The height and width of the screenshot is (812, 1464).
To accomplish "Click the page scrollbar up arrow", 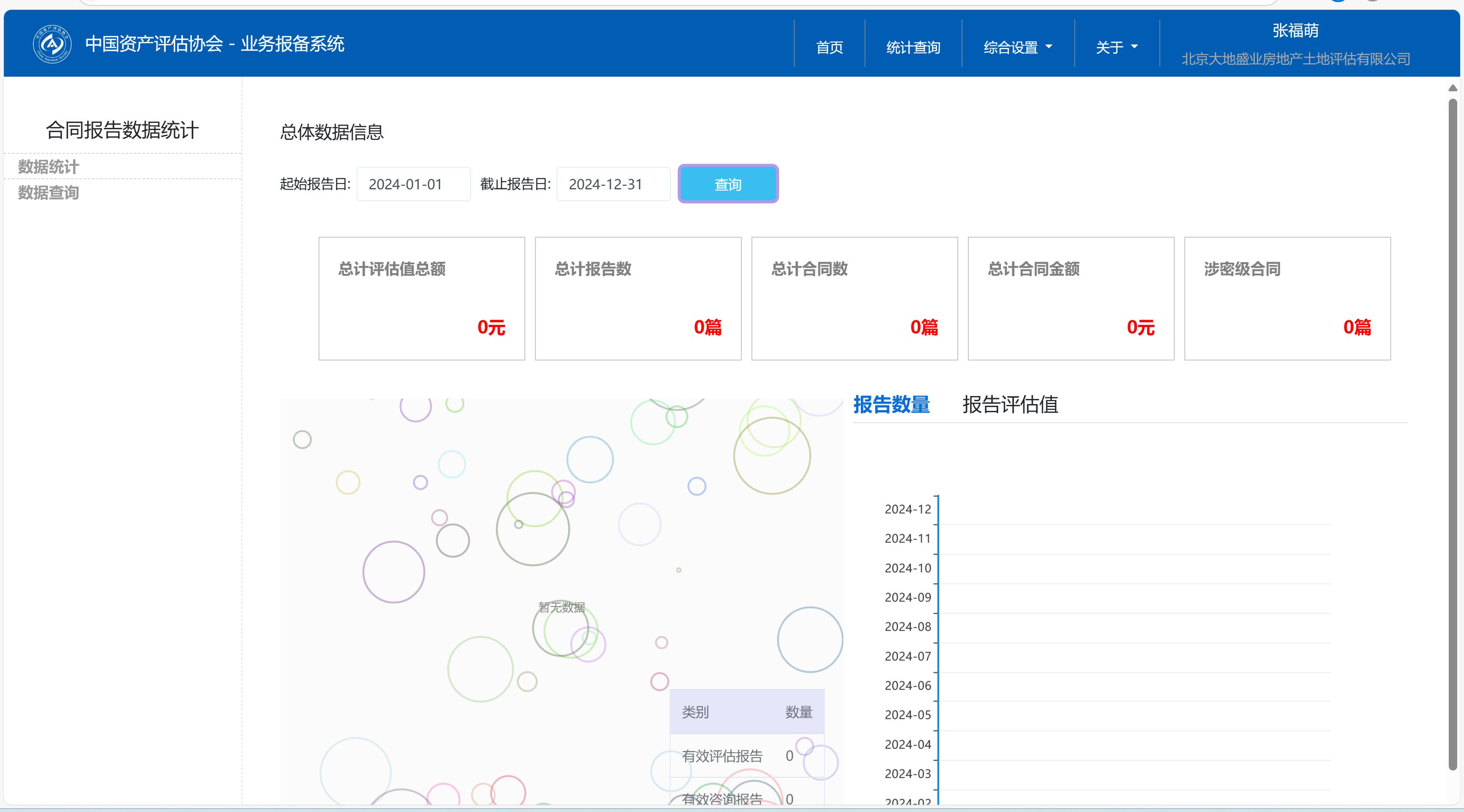I will [x=1453, y=88].
